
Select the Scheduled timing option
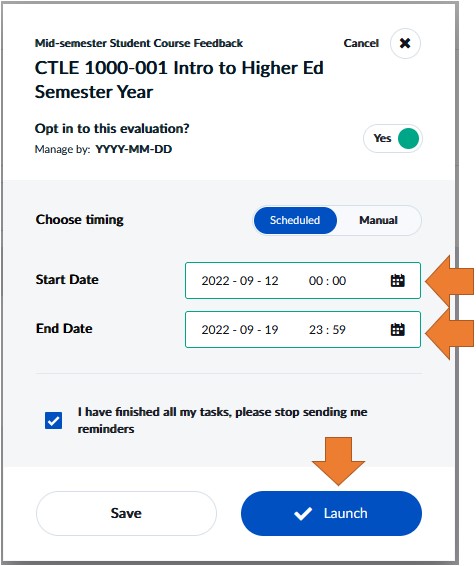coord(295,220)
